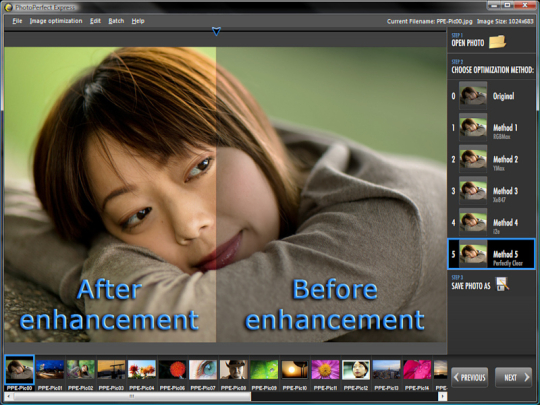Image resolution: width=540 pixels, height=405 pixels.
Task: Select thumbnail PPE-Pic01 night city
Action: point(50,370)
